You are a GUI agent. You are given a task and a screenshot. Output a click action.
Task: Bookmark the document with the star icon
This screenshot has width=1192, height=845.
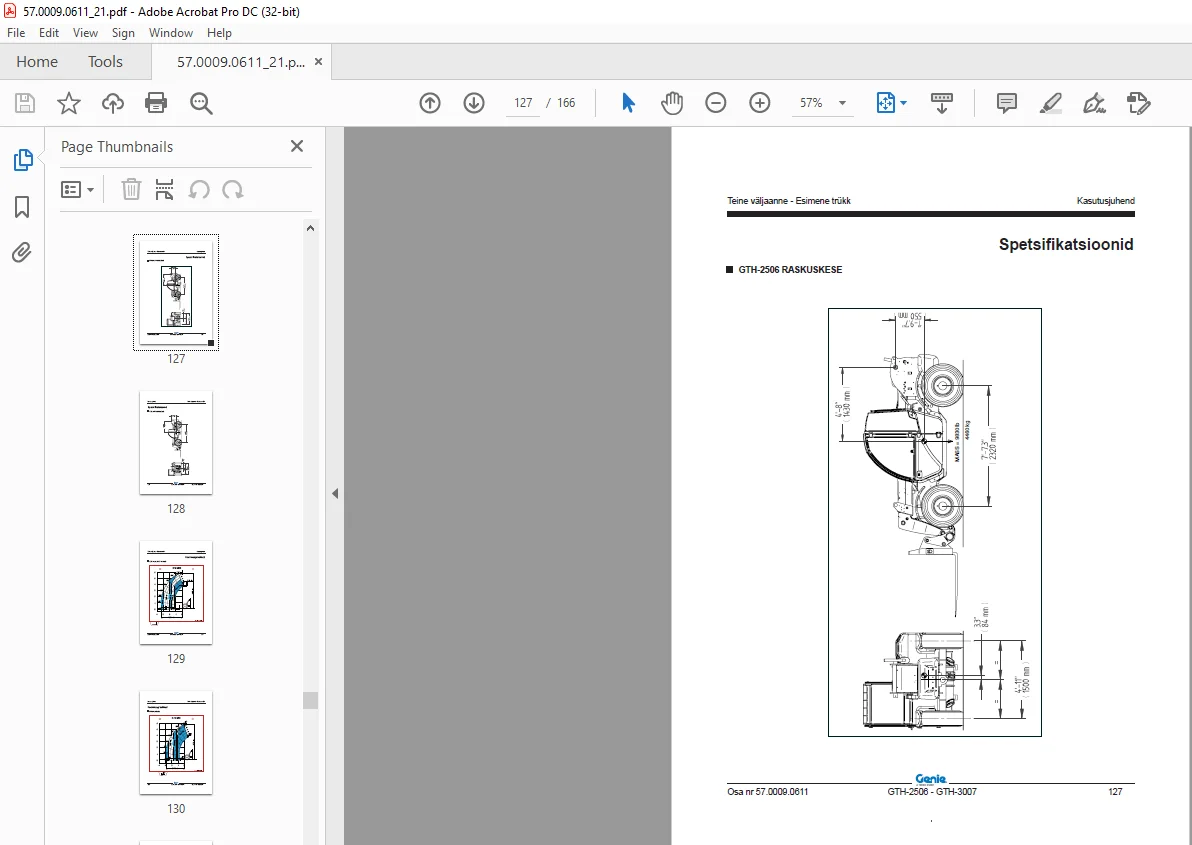(68, 103)
